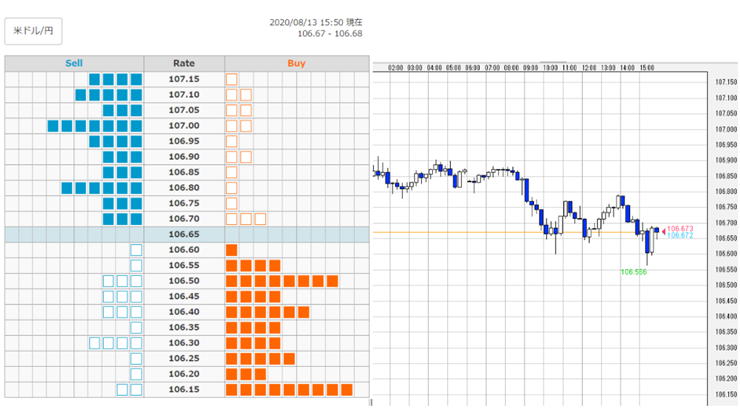This screenshot has height=408, width=740.
Task: Click the pink arrow marker beside the chart price
Action: tap(664, 232)
